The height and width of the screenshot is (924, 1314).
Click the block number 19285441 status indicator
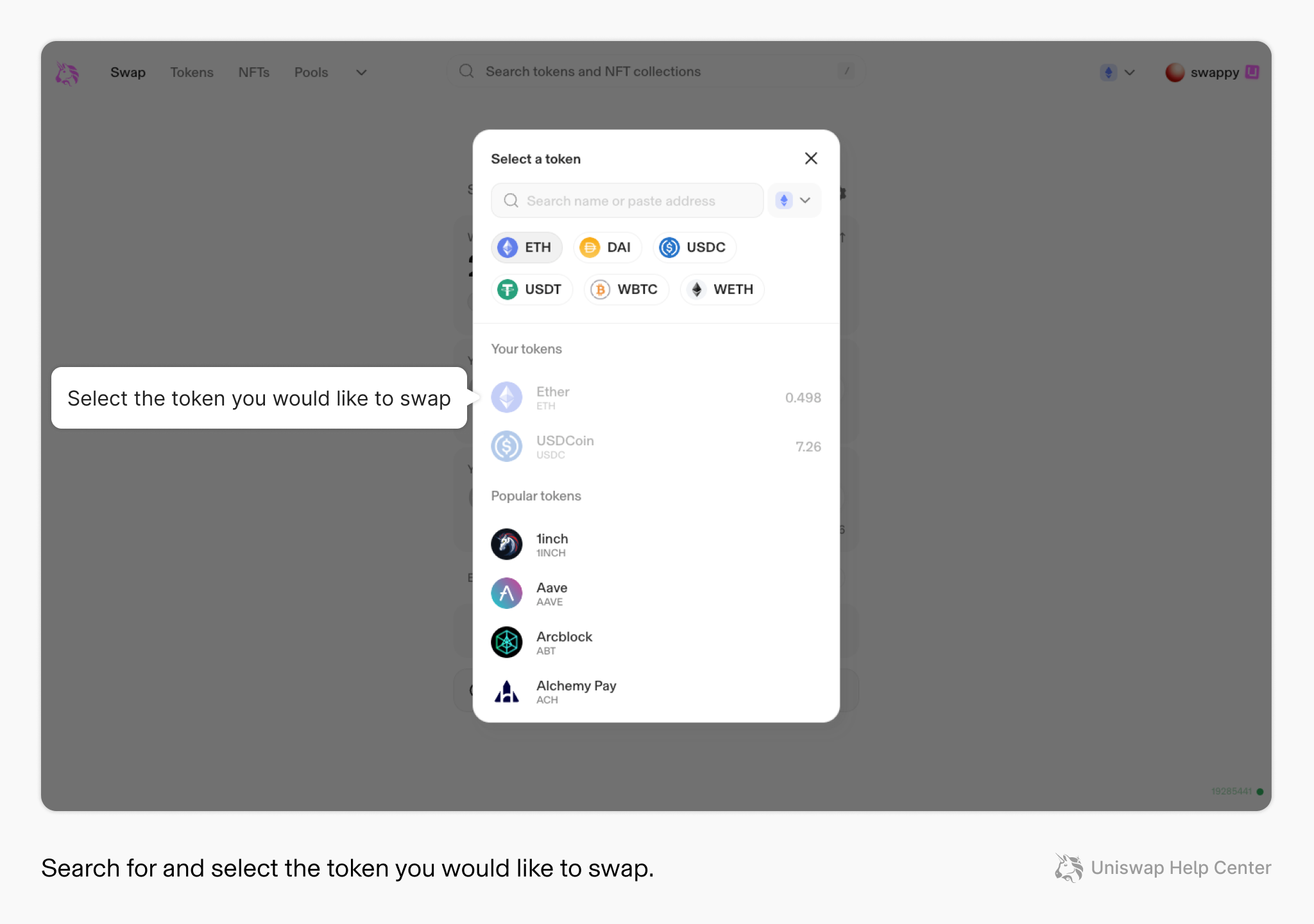[1237, 791]
